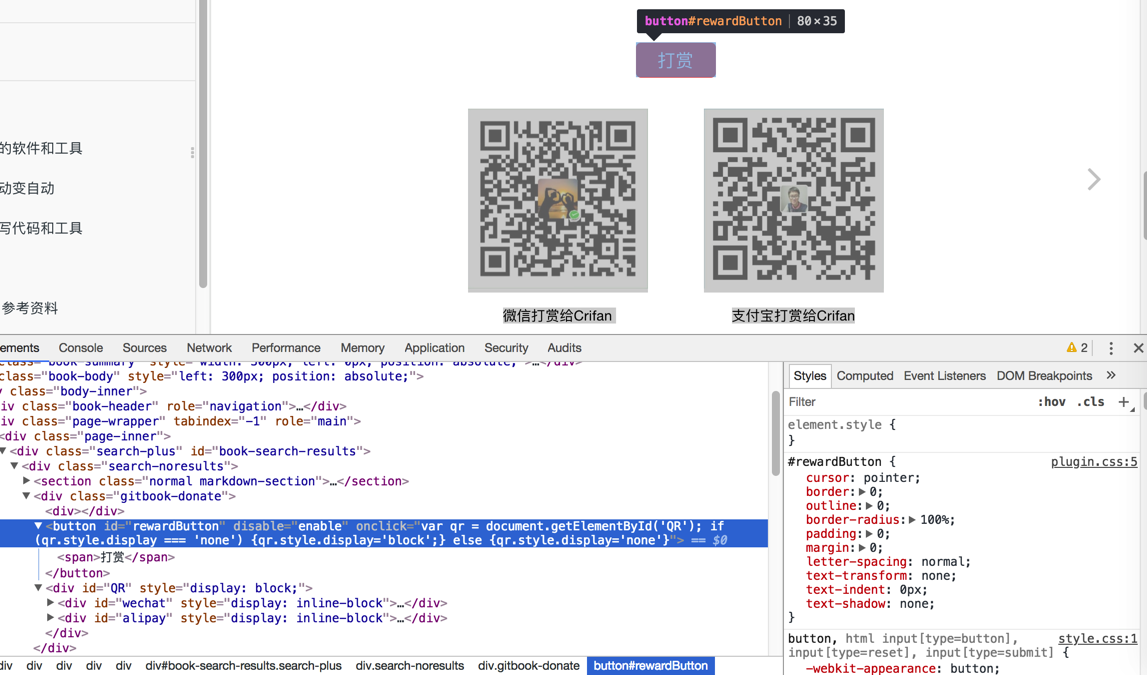Open DevTools three-dot customize menu
Image resolution: width=1147 pixels, height=675 pixels.
point(1110,348)
